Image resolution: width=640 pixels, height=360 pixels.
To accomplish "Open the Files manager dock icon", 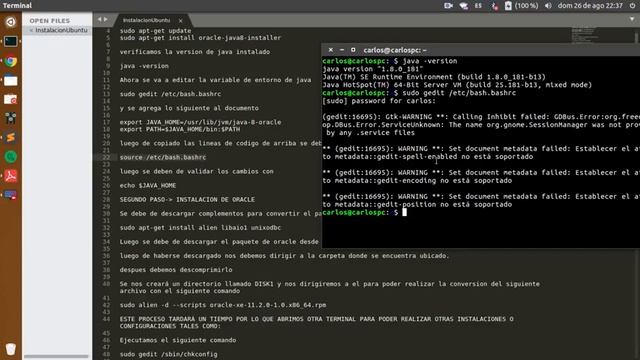I will click(11, 80).
